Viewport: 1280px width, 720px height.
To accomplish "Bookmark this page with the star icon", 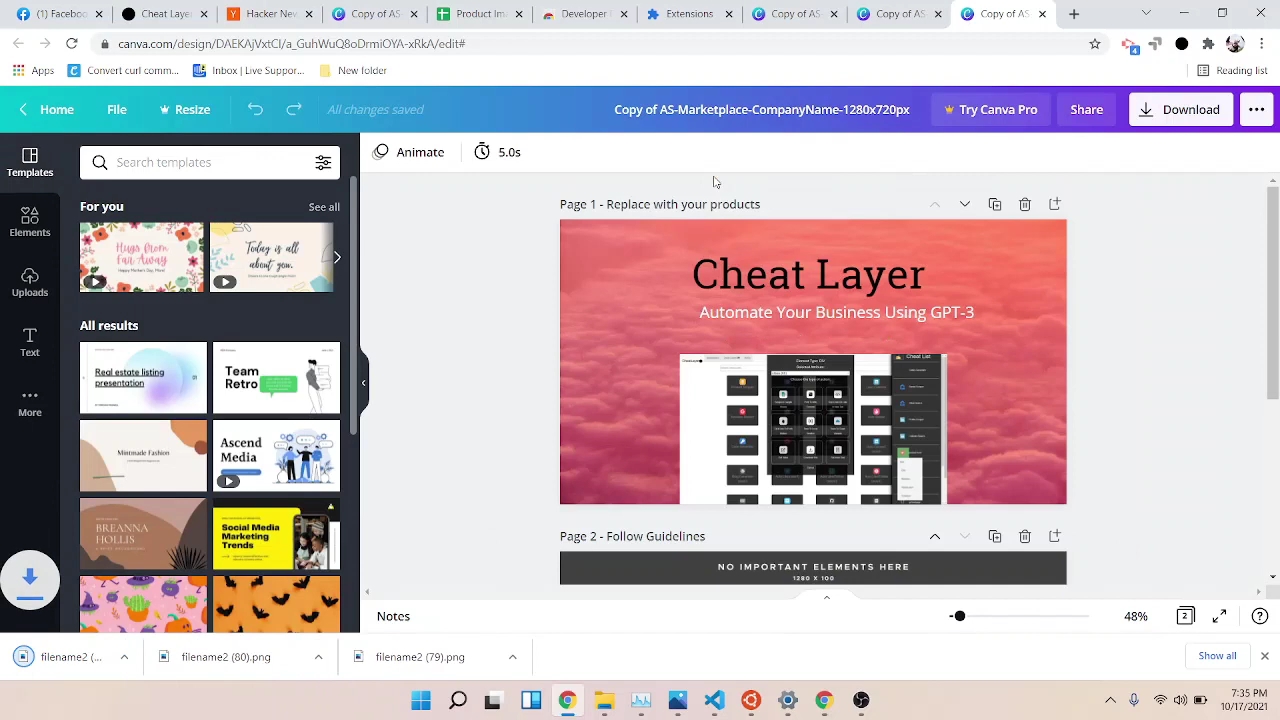I will (1095, 44).
